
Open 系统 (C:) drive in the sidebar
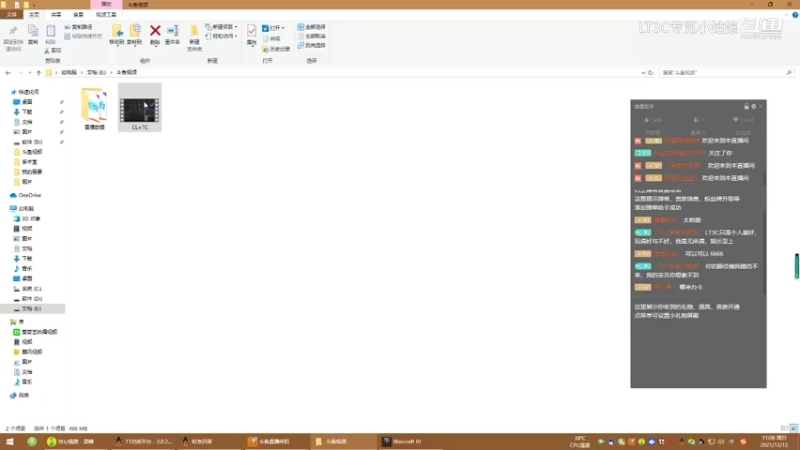pos(32,289)
